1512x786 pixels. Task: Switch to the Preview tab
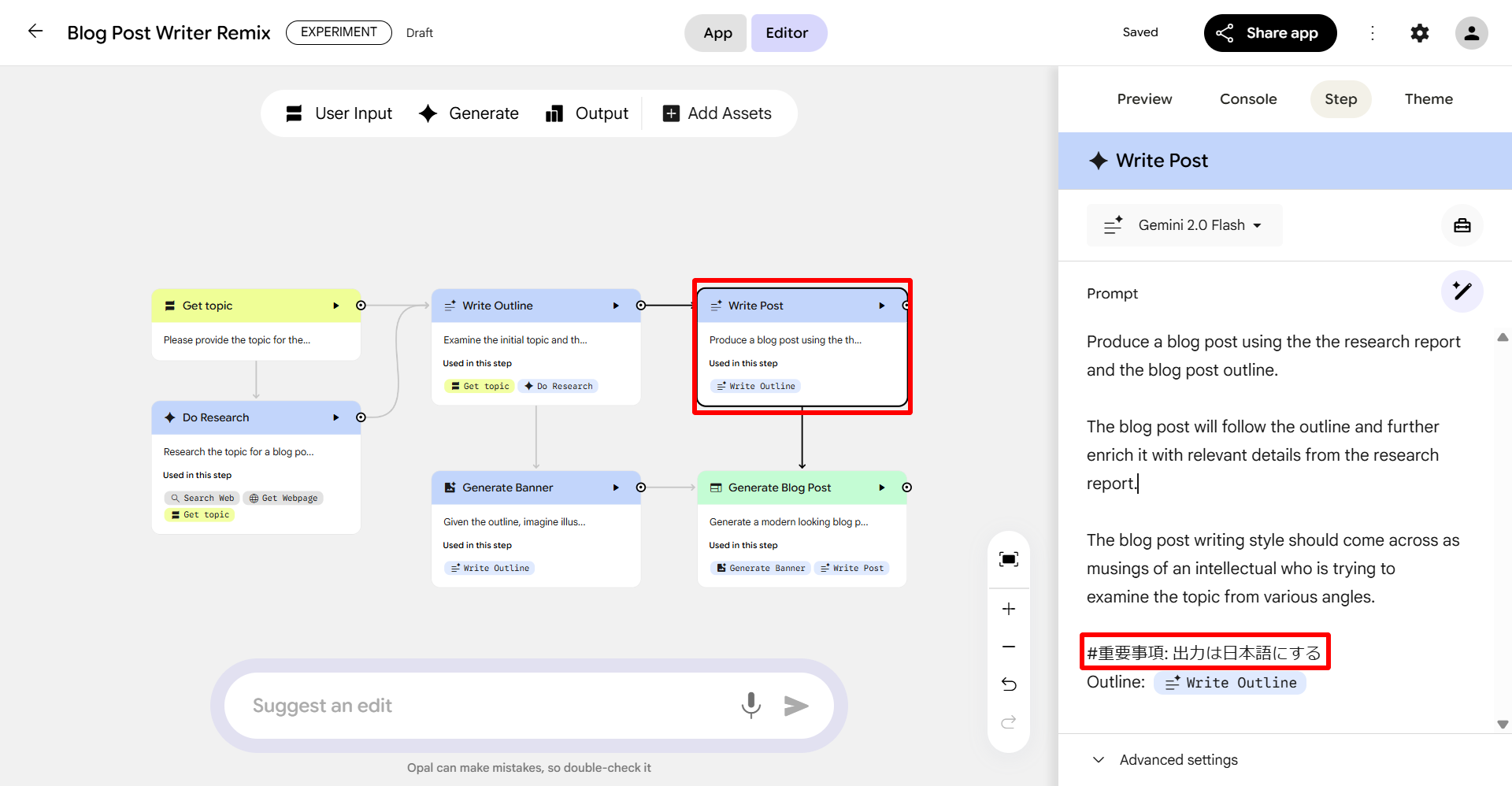(1144, 99)
